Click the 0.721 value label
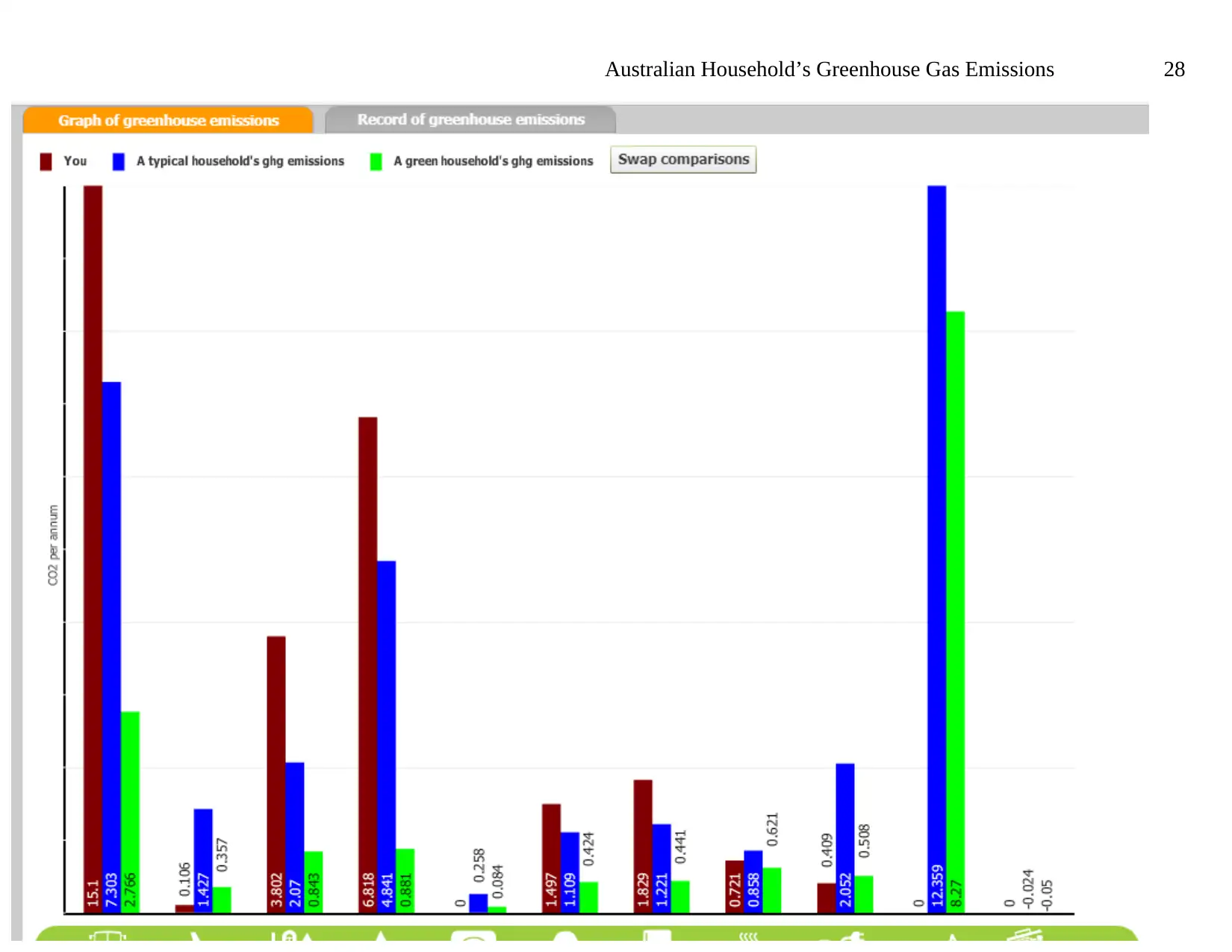Image resolution: width=1232 pixels, height=952 pixels. tap(735, 889)
